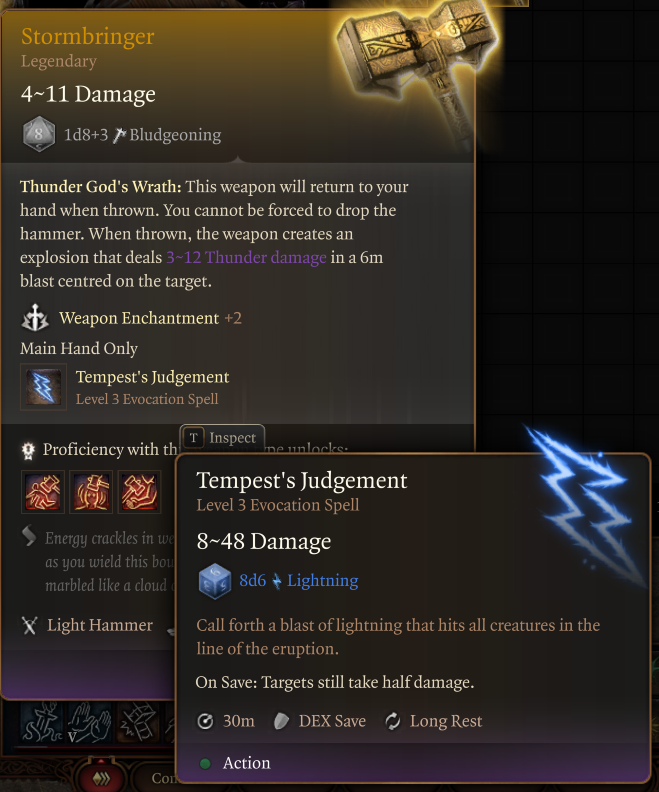
Task: Click the Long Rest recharge icon
Action: (392, 721)
